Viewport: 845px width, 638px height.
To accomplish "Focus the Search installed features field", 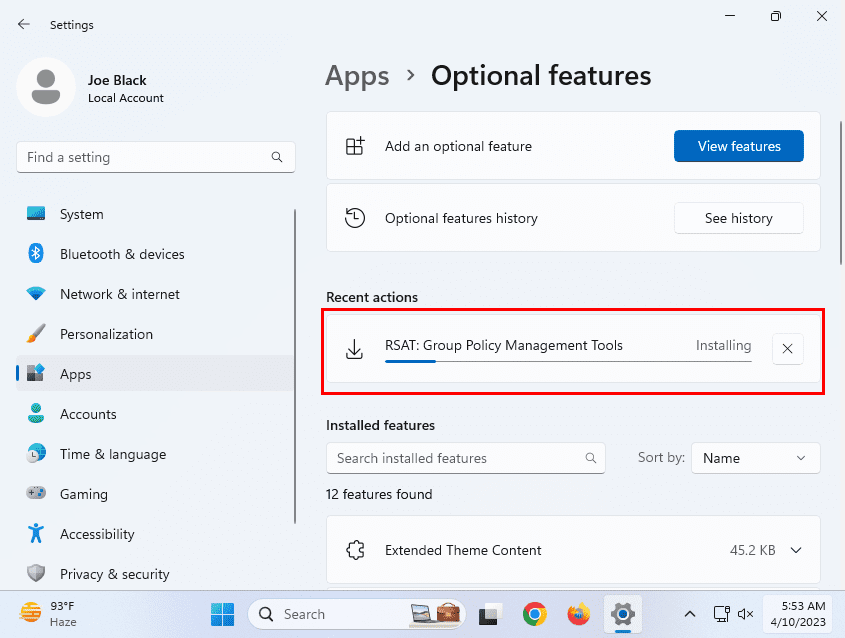I will click(x=465, y=458).
